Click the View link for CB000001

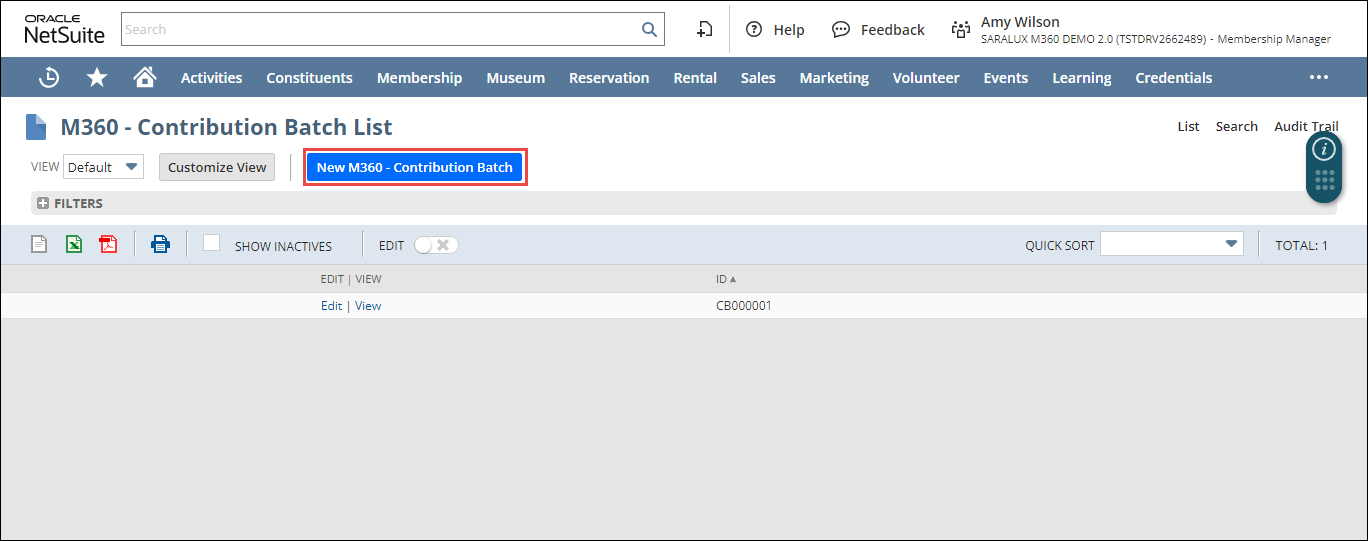(368, 306)
